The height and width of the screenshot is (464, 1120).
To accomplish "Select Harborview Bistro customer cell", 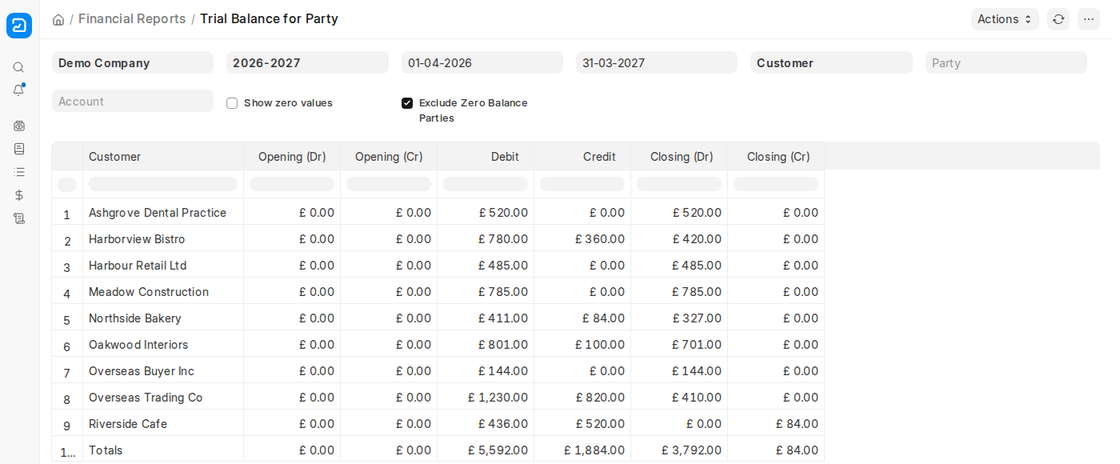I will [x=163, y=239].
